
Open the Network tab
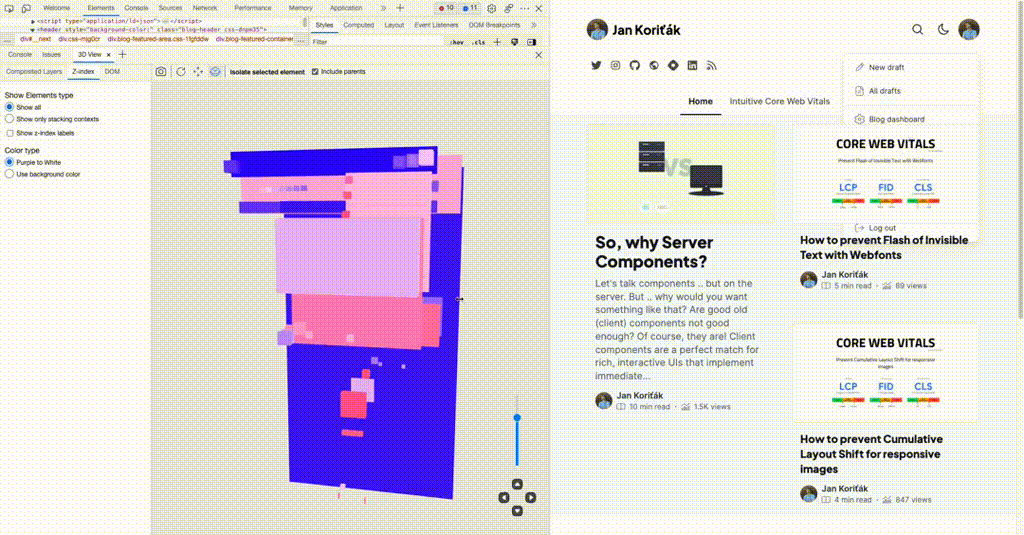(204, 8)
